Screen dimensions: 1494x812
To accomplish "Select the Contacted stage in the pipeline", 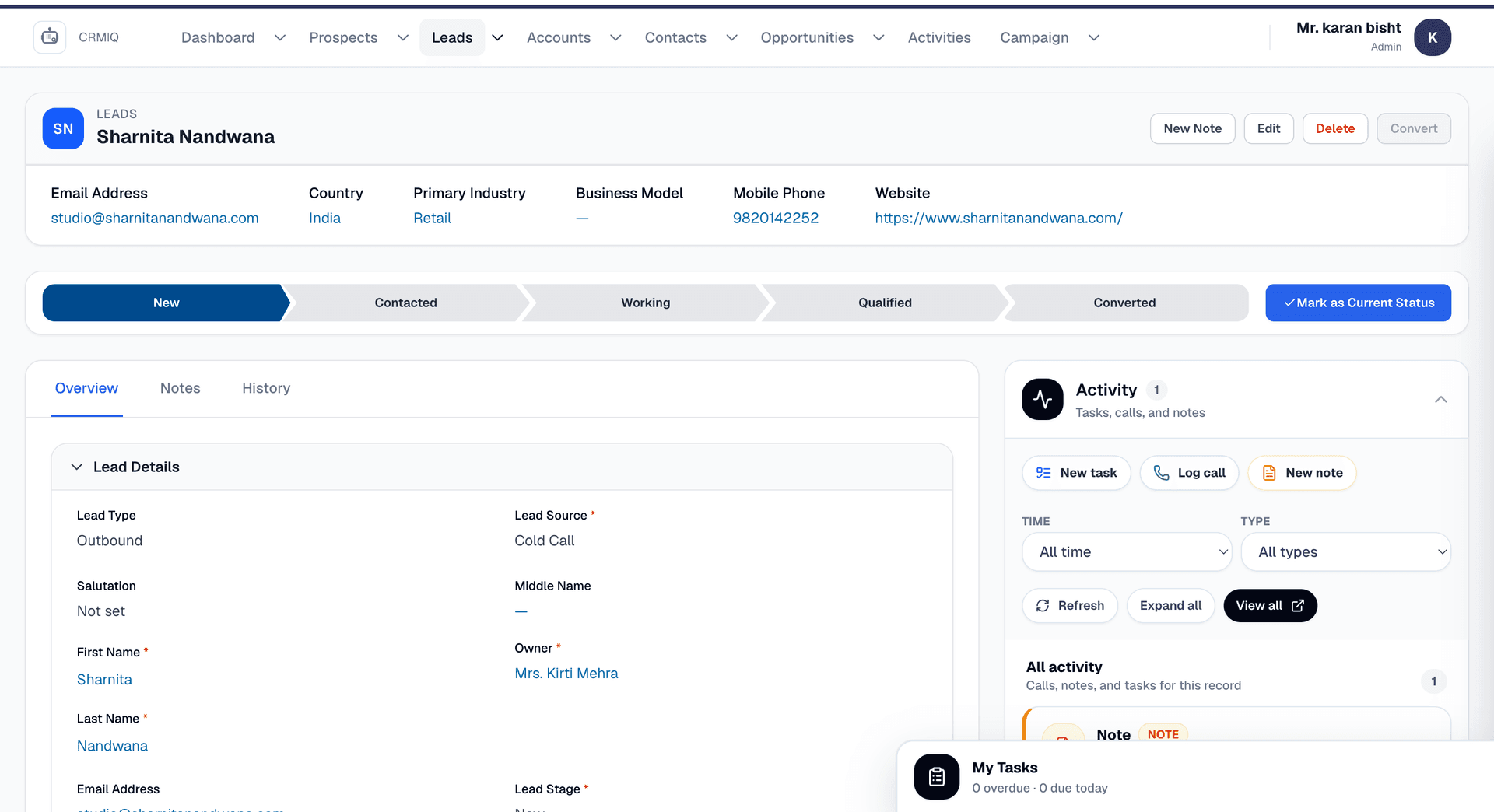I will pyautogui.click(x=405, y=303).
